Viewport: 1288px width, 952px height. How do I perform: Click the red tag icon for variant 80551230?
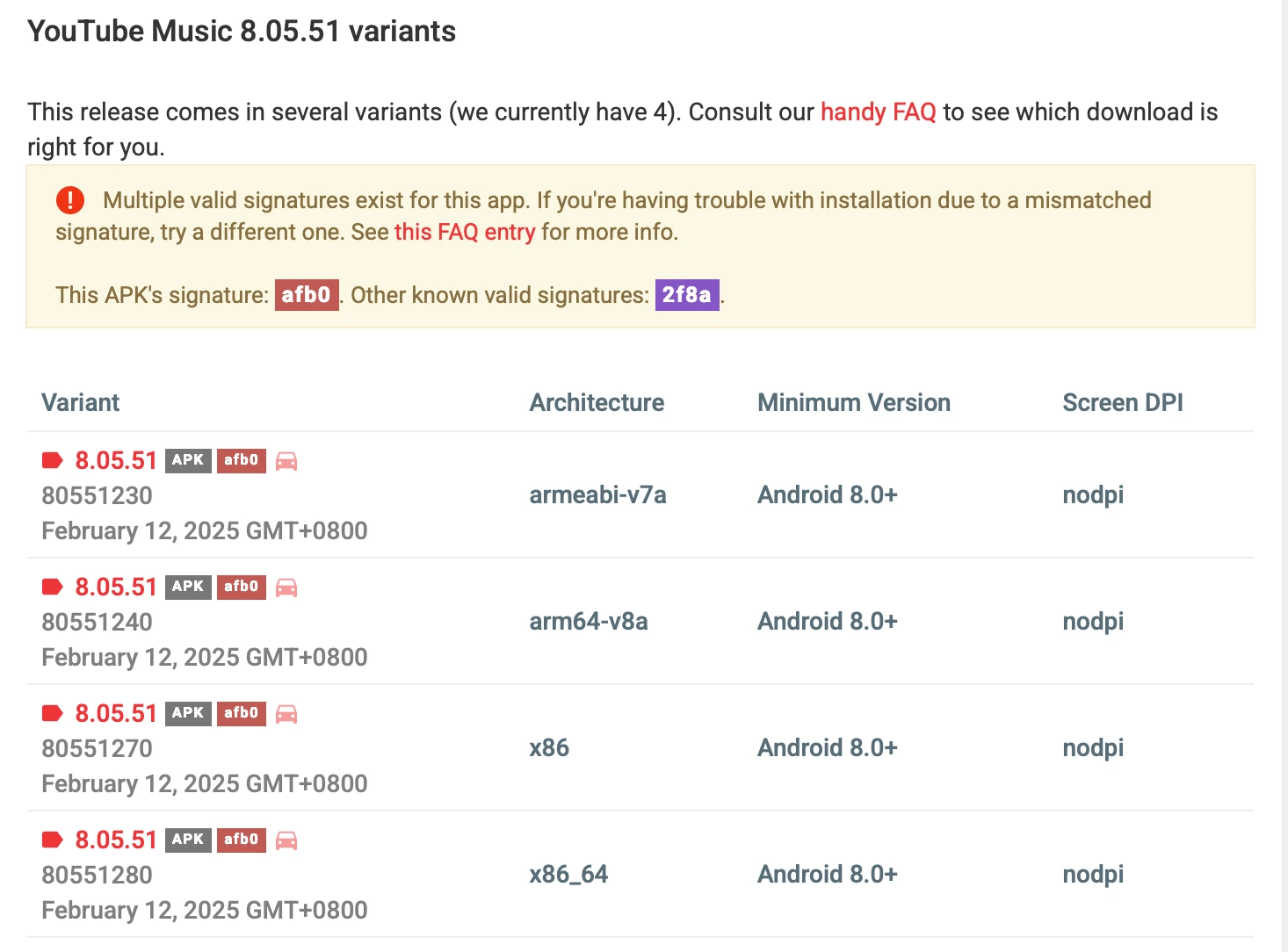click(x=53, y=460)
